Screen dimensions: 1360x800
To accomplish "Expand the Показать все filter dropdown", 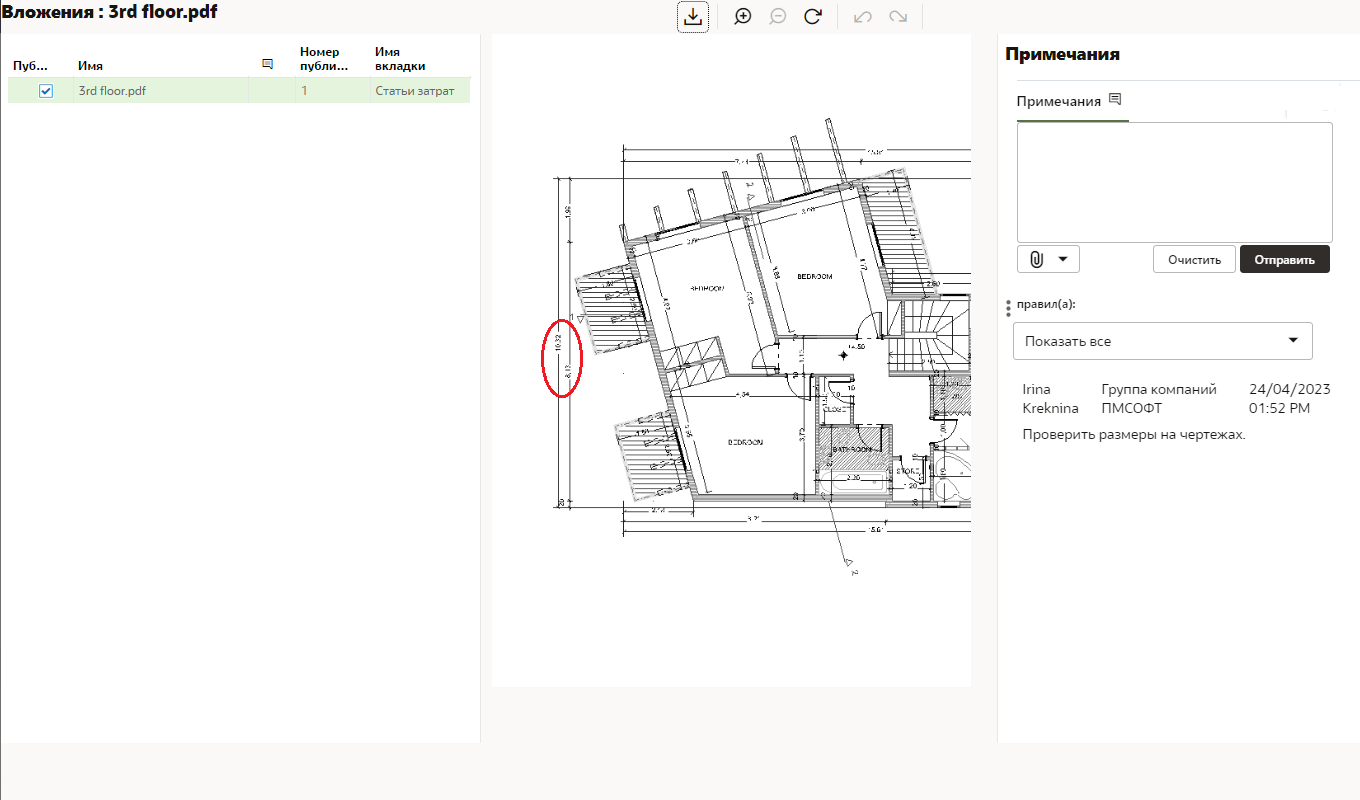I will (1162, 341).
